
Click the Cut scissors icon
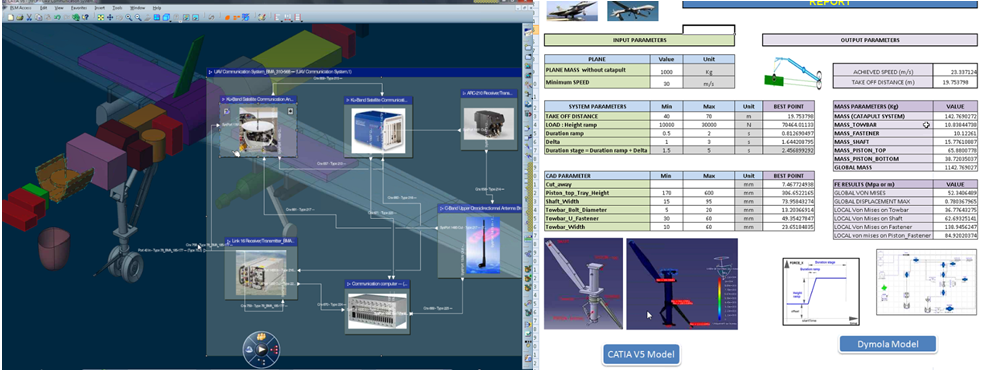[x=29, y=17]
